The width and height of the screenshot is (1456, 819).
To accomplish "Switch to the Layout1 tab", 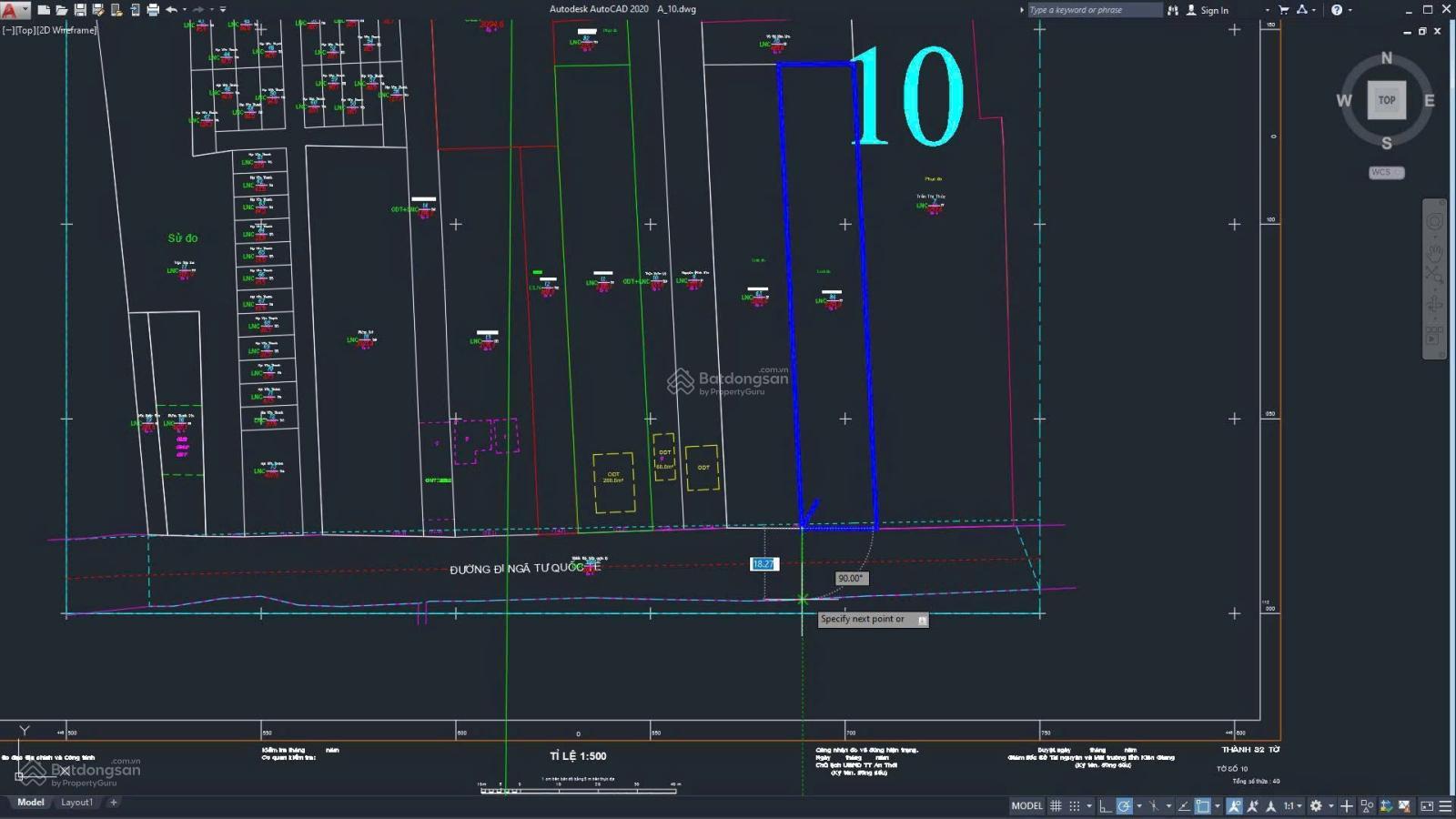I will point(76,803).
